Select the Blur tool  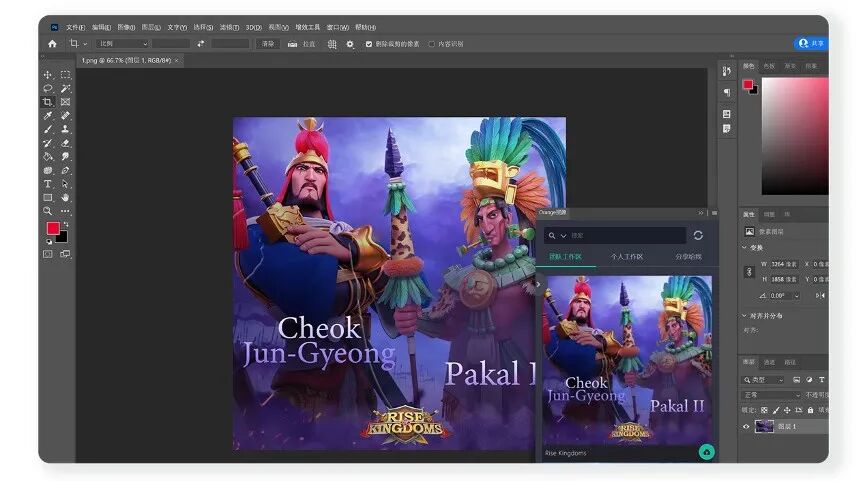point(47,170)
